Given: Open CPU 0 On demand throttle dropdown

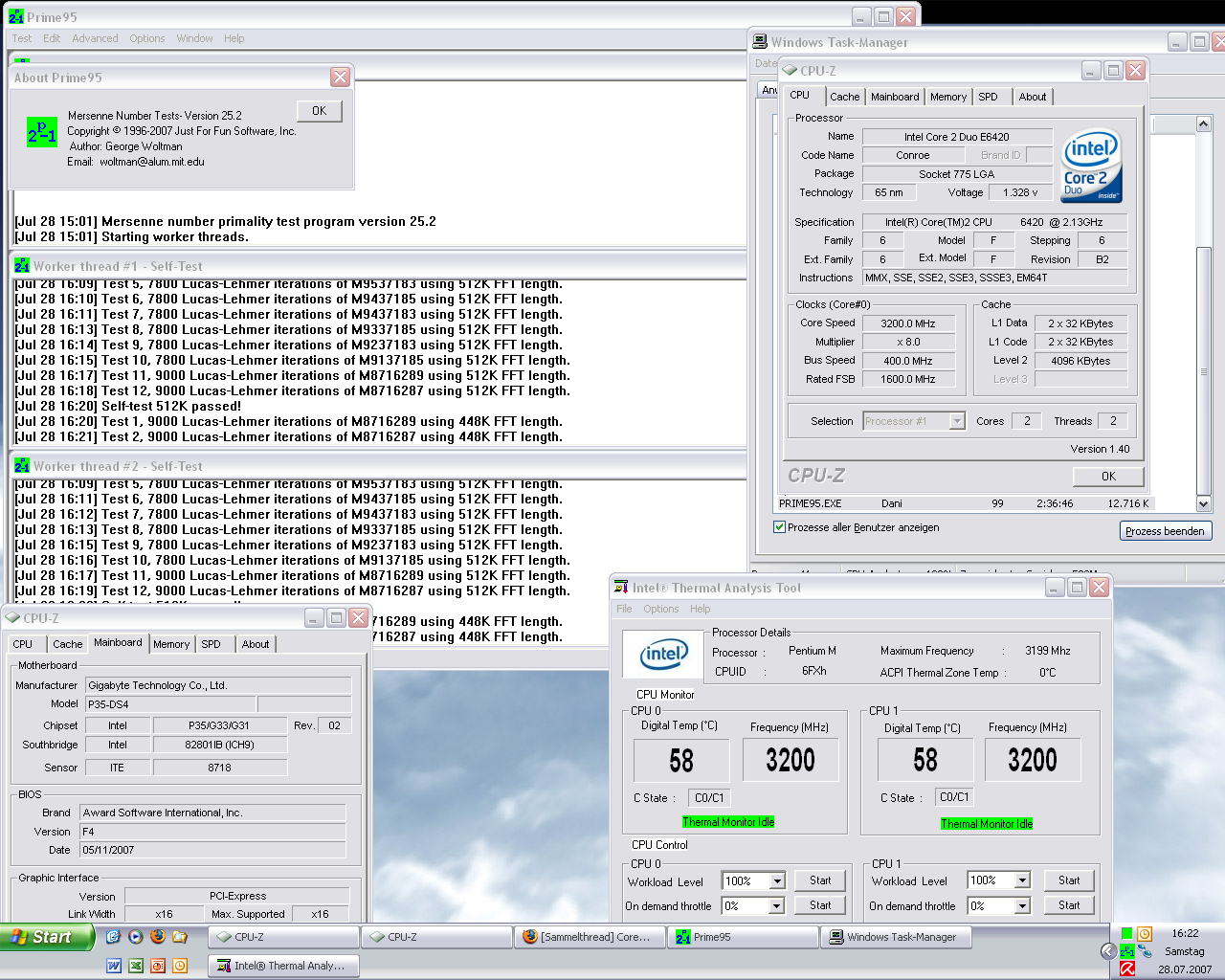Looking at the screenshot, I should [x=777, y=905].
